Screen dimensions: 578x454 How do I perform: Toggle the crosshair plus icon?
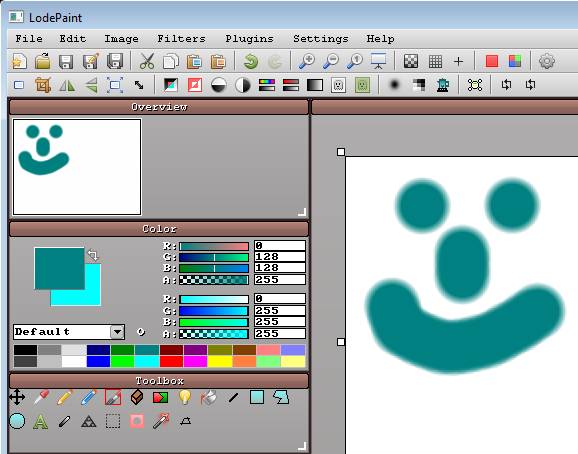pyautogui.click(x=458, y=61)
